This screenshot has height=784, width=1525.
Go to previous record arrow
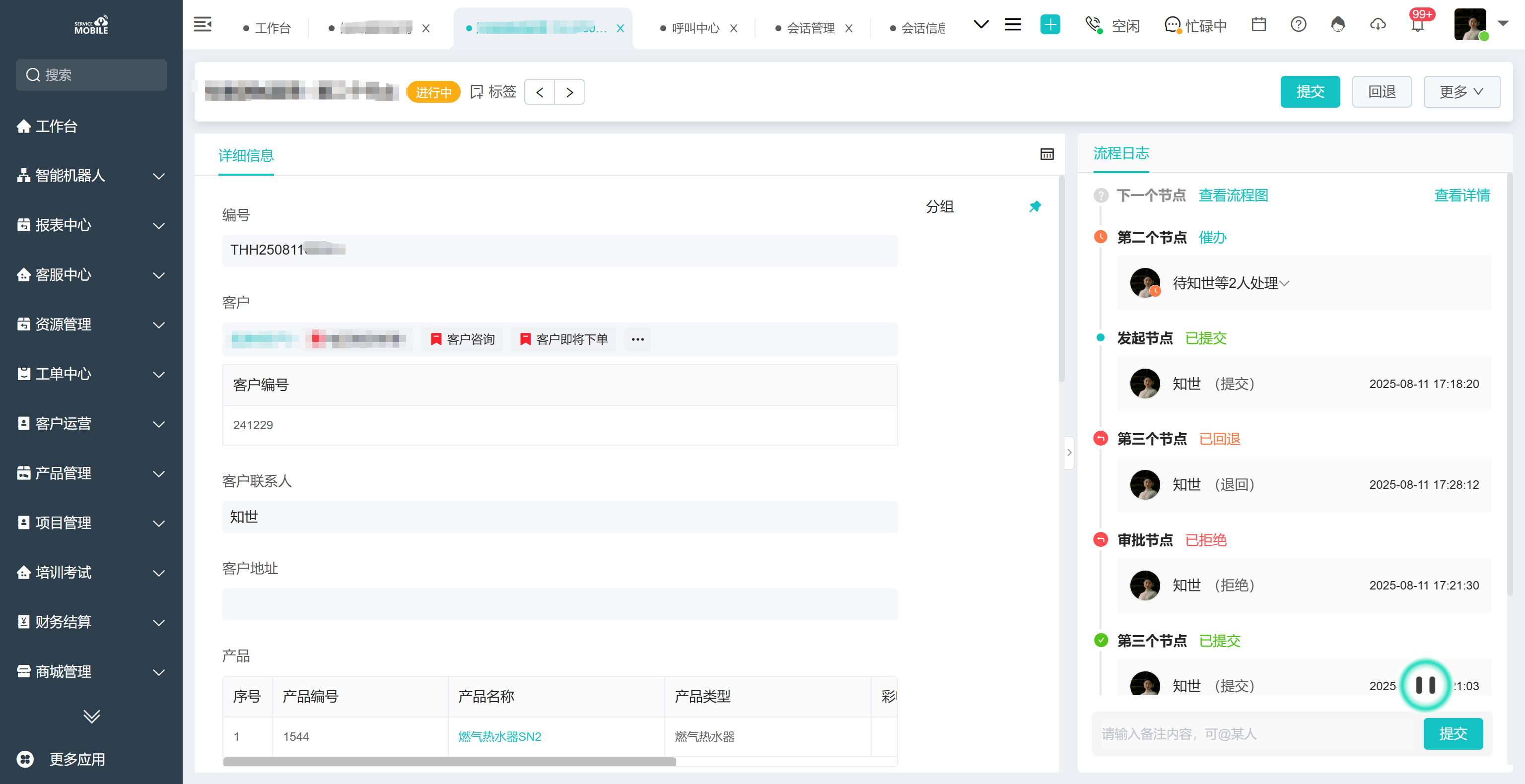540,92
